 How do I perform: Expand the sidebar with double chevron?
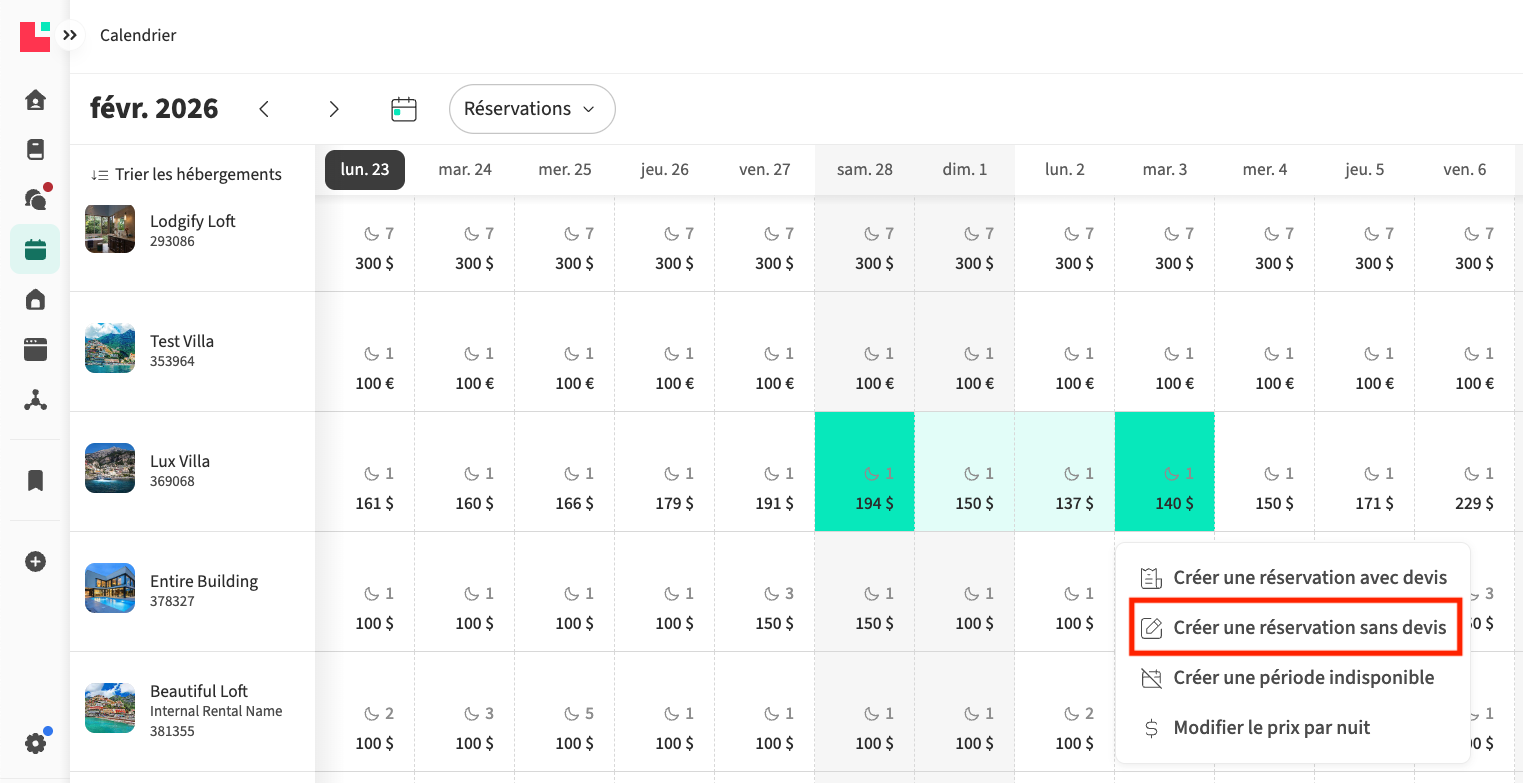(69, 35)
